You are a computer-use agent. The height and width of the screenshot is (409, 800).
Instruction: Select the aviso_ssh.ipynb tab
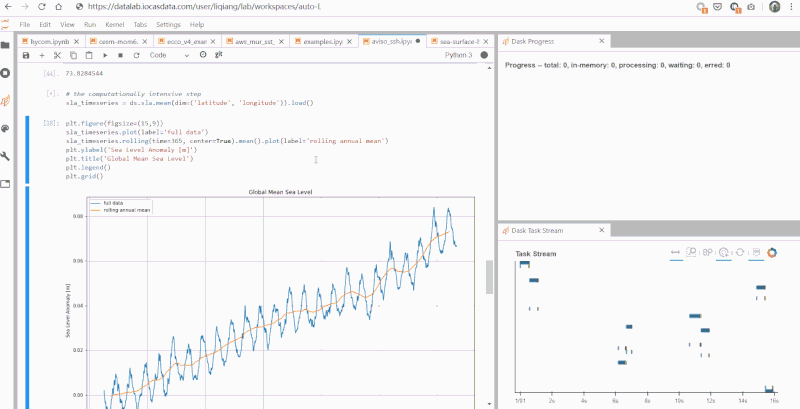pos(391,41)
